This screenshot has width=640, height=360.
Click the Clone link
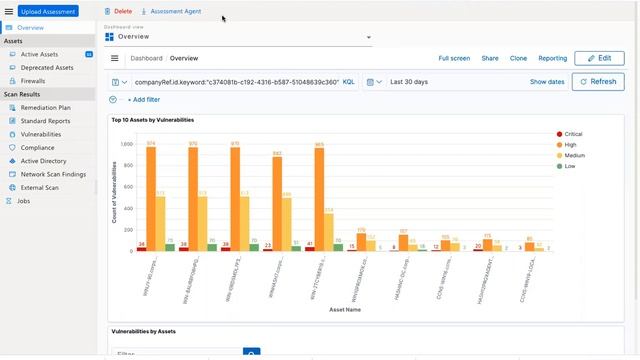(x=518, y=58)
